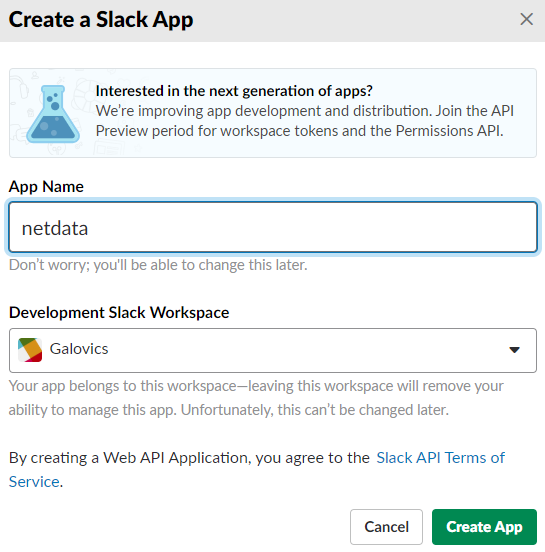Click the Create a Slack App title

tap(101, 20)
